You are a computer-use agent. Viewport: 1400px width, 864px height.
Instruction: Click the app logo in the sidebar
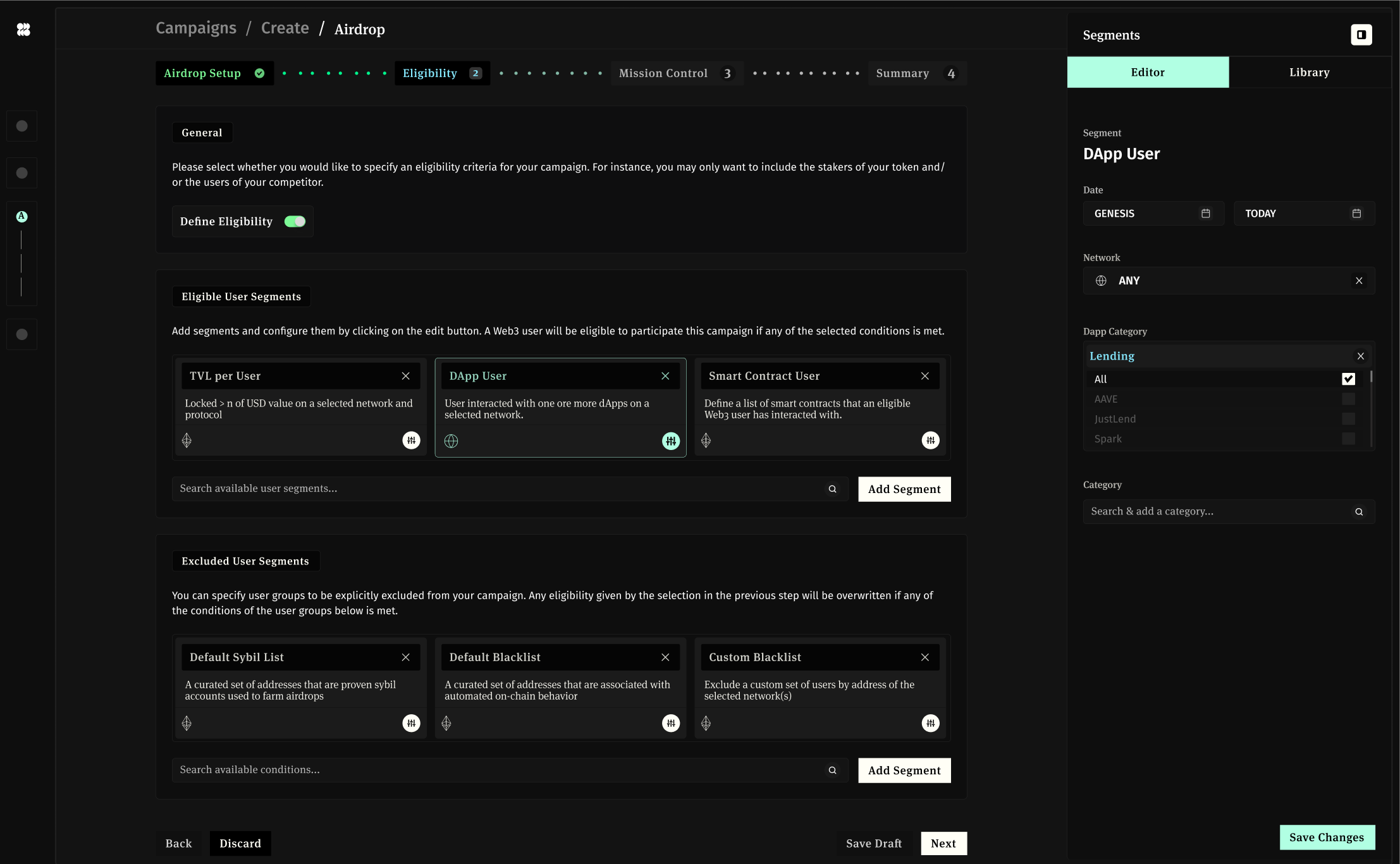click(23, 30)
